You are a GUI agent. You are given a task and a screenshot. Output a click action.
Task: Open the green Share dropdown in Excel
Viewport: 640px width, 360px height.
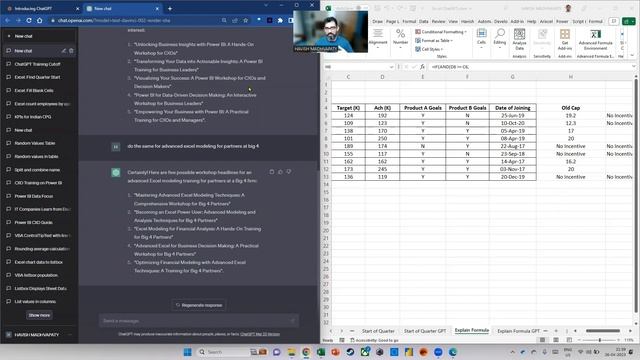(x=629, y=21)
